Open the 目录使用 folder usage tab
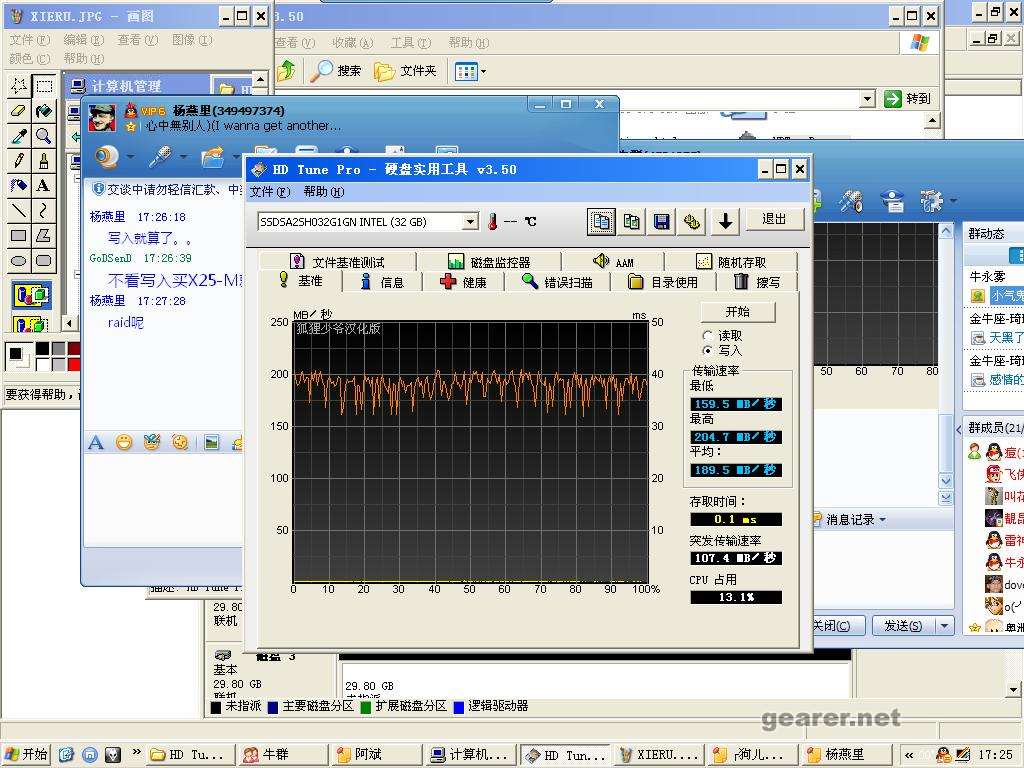The image size is (1024, 768). point(663,282)
